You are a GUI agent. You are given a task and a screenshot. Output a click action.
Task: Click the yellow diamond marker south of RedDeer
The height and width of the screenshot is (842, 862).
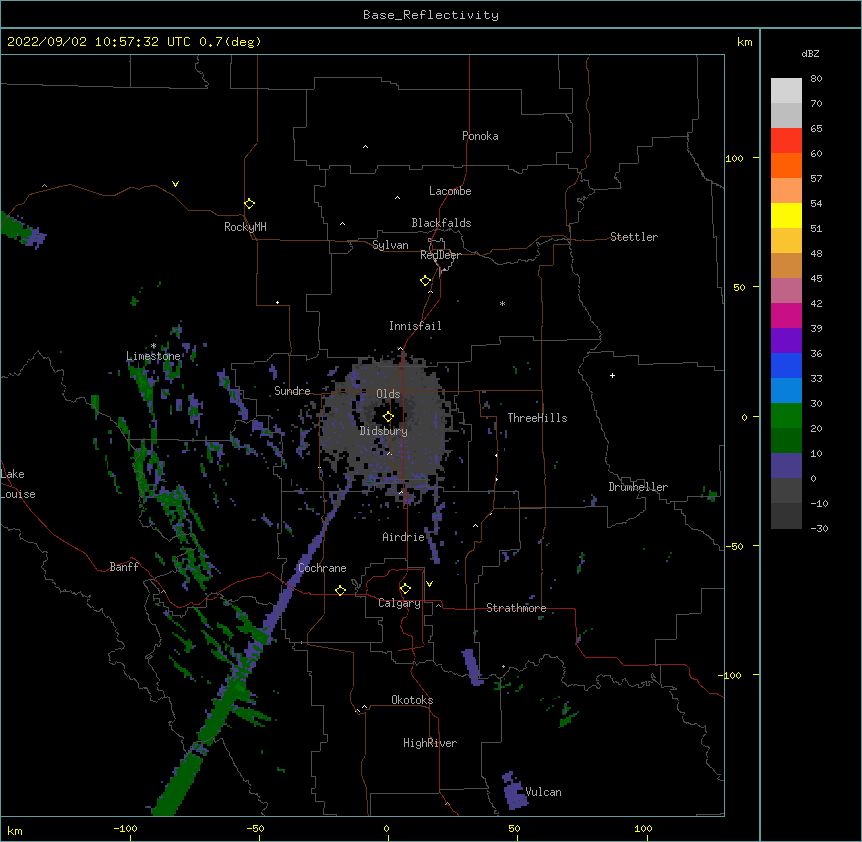425,281
